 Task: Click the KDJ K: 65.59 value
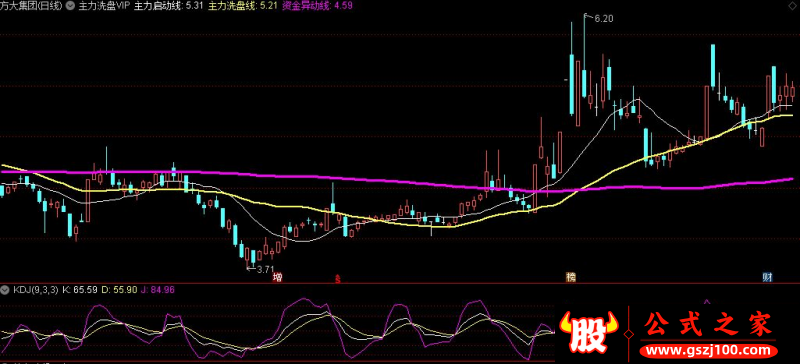pyautogui.click(x=80, y=290)
